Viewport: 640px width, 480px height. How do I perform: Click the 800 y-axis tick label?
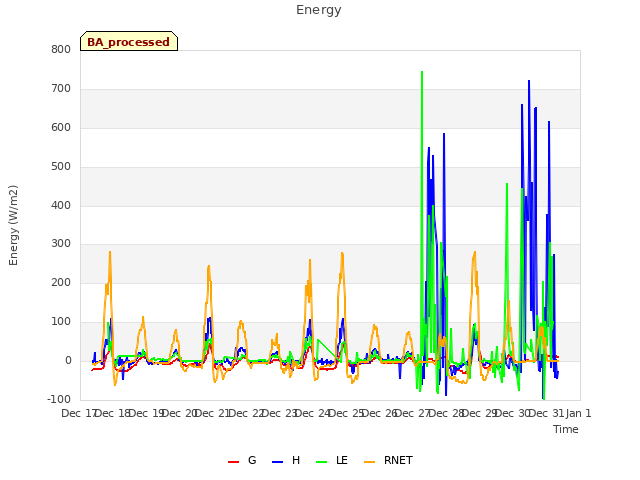(x=61, y=49)
